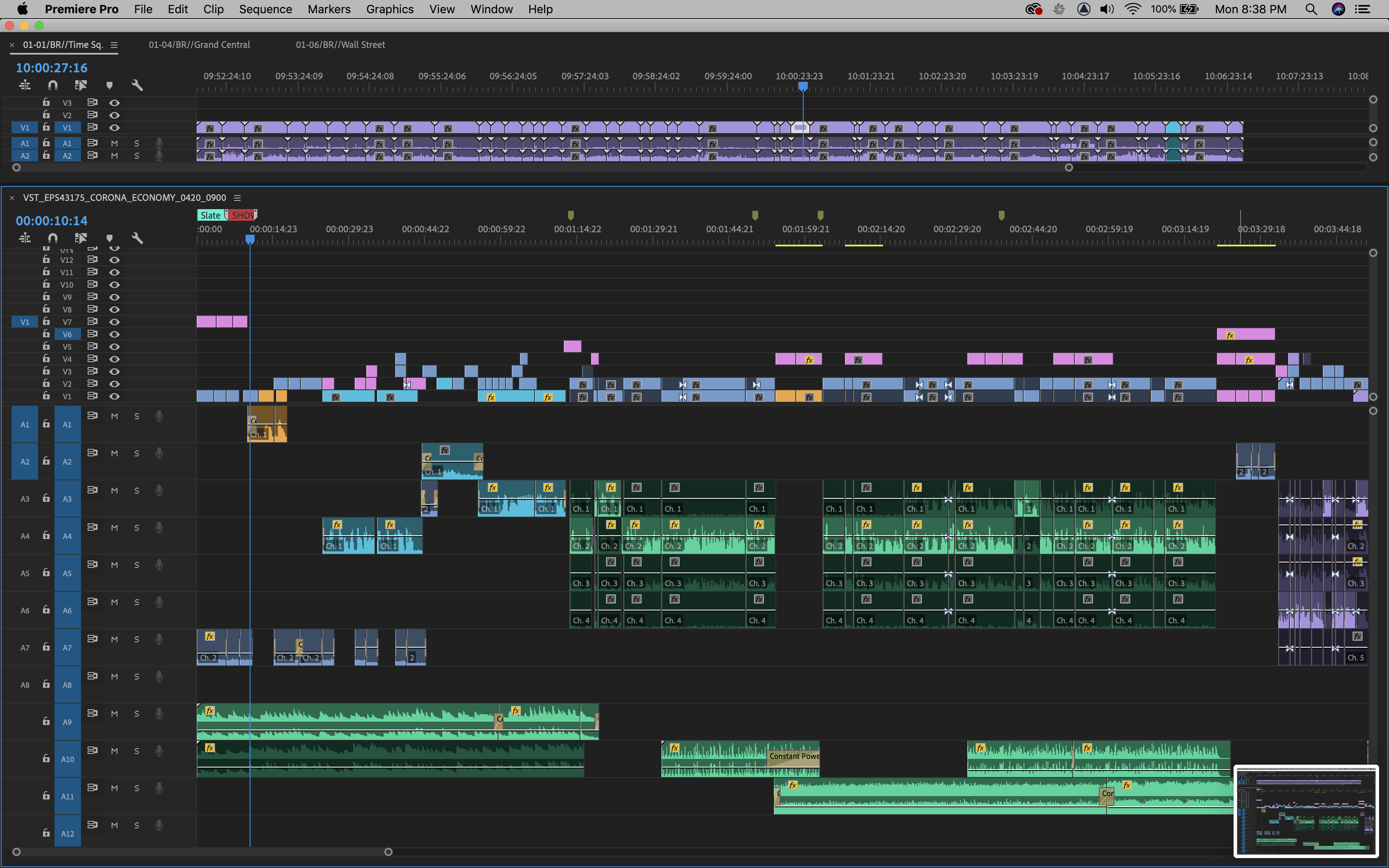Toggle lower V6 track targeting

(67, 334)
